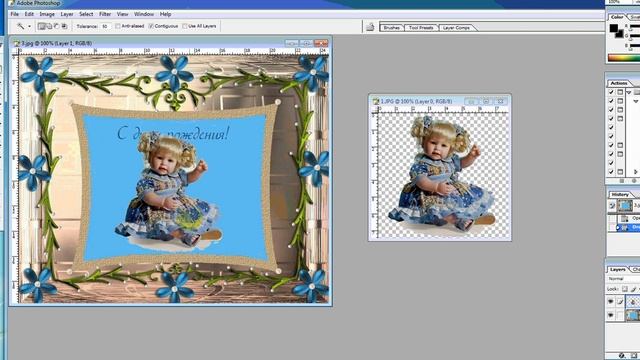Open the View menu
The image size is (640, 360).
click(122, 14)
